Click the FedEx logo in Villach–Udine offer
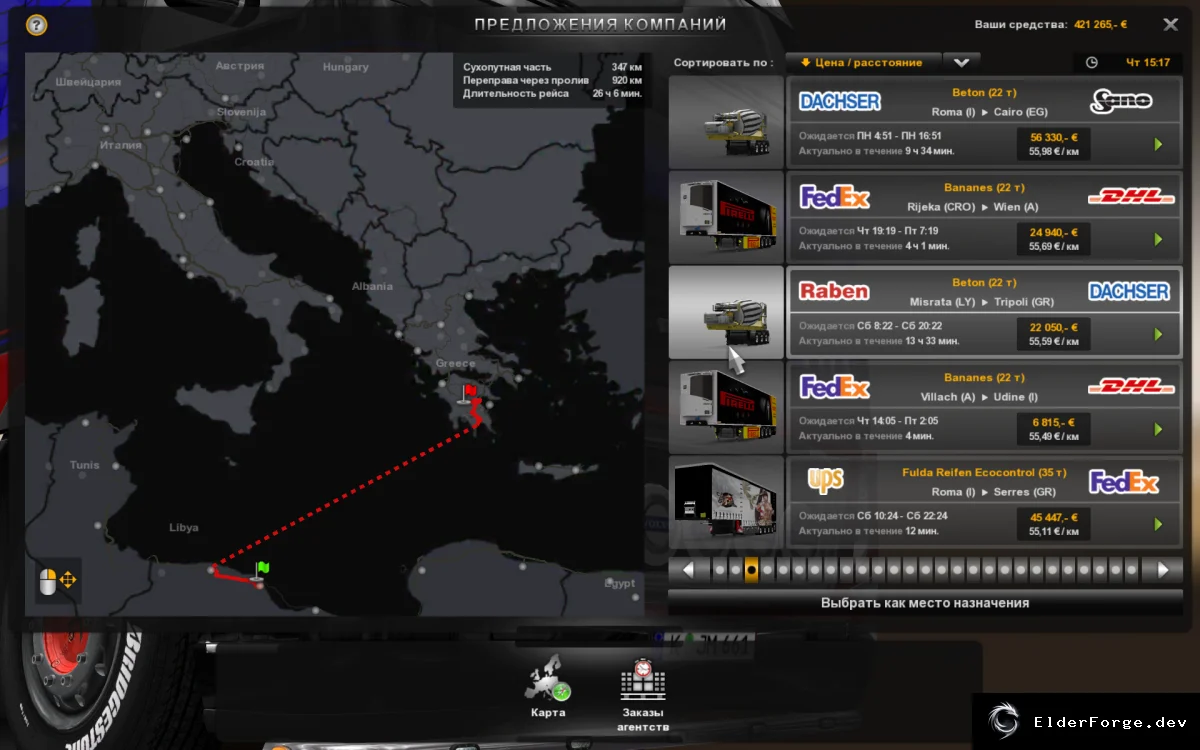Image resolution: width=1200 pixels, height=750 pixels. tap(835, 387)
